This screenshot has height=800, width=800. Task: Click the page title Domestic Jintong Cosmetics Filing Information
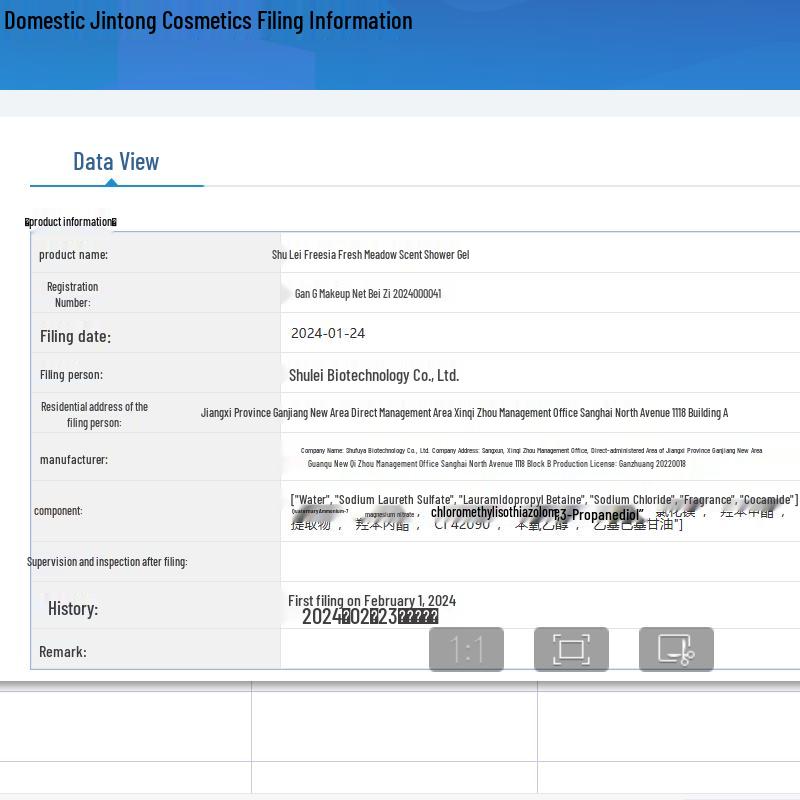pos(208,21)
